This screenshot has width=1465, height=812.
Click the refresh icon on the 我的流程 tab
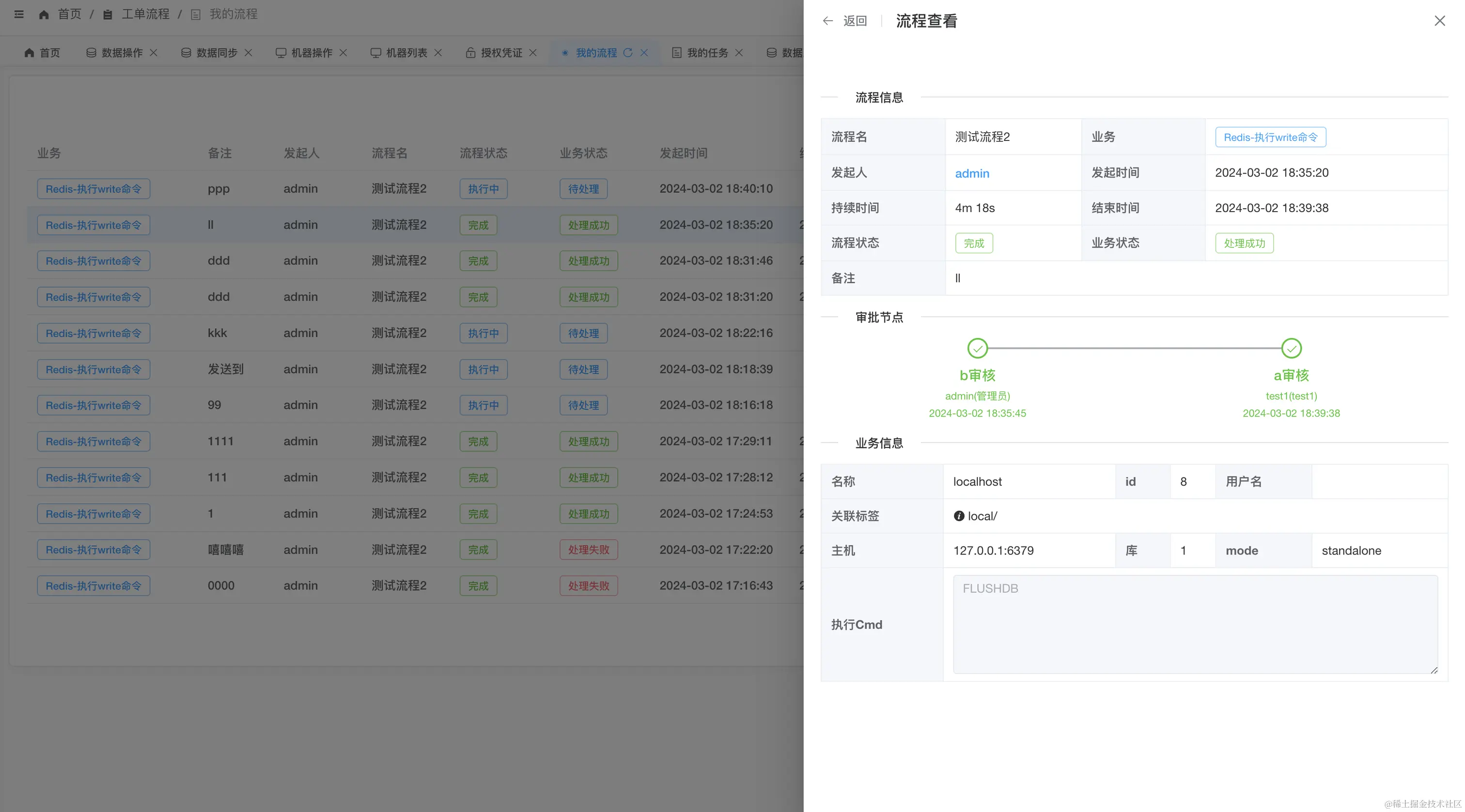pyautogui.click(x=628, y=53)
